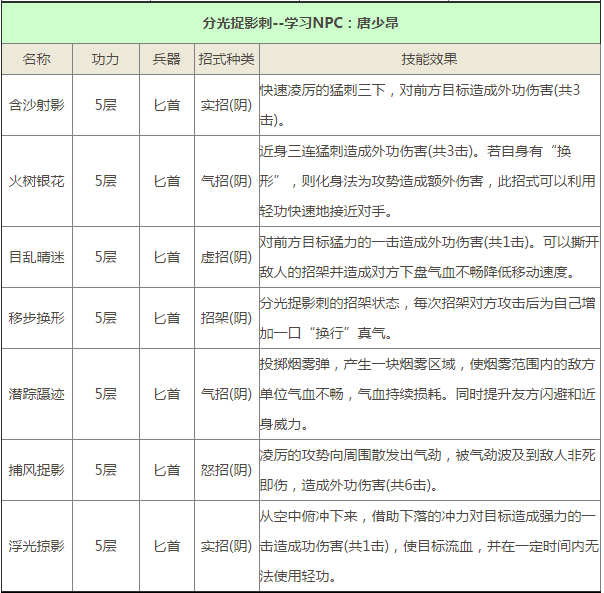The width and height of the screenshot is (604, 593).
Task: Select the effect description starting with 从空中俯冲下来
Action: coord(429,546)
